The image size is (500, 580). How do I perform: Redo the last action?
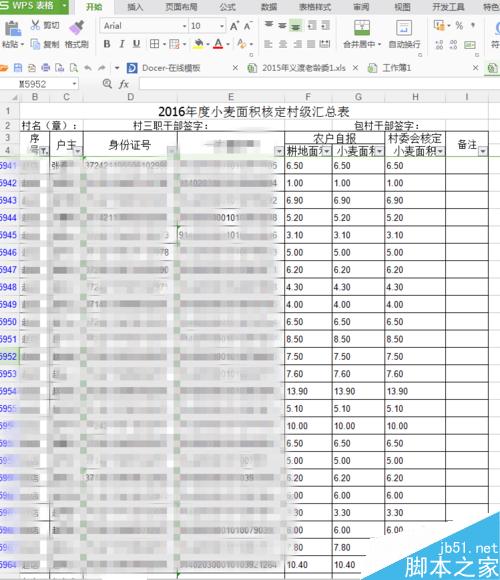point(102,68)
